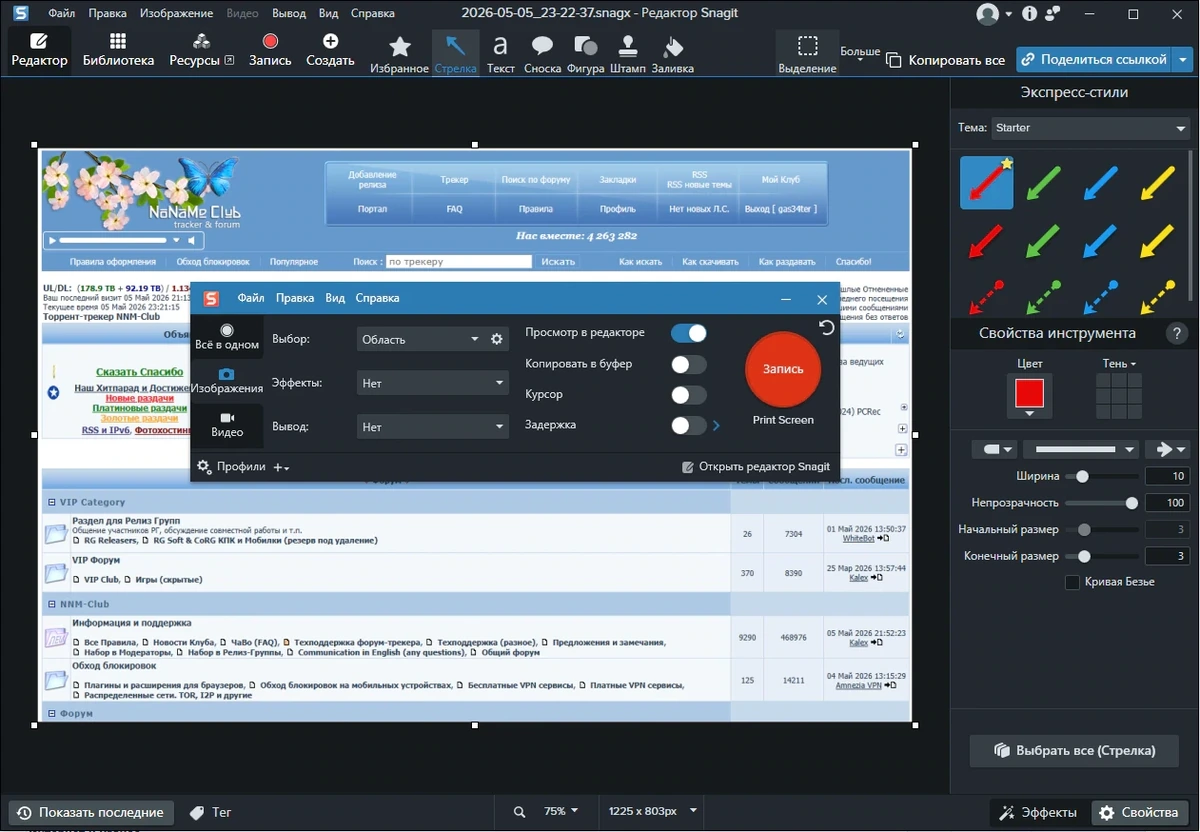Open the Properties (Свойства) panel

(1141, 812)
